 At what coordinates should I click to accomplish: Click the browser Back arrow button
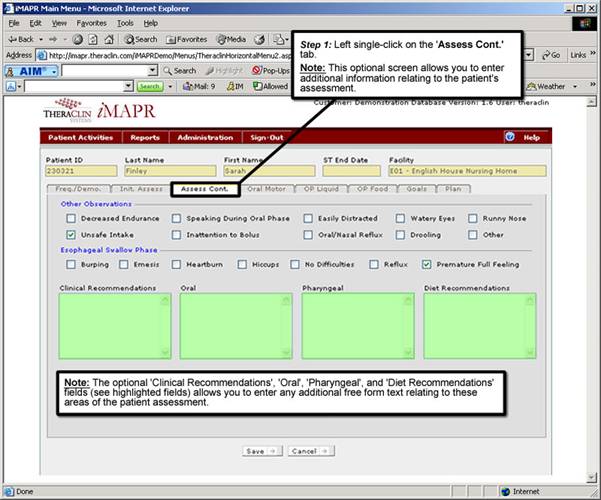click(21, 39)
